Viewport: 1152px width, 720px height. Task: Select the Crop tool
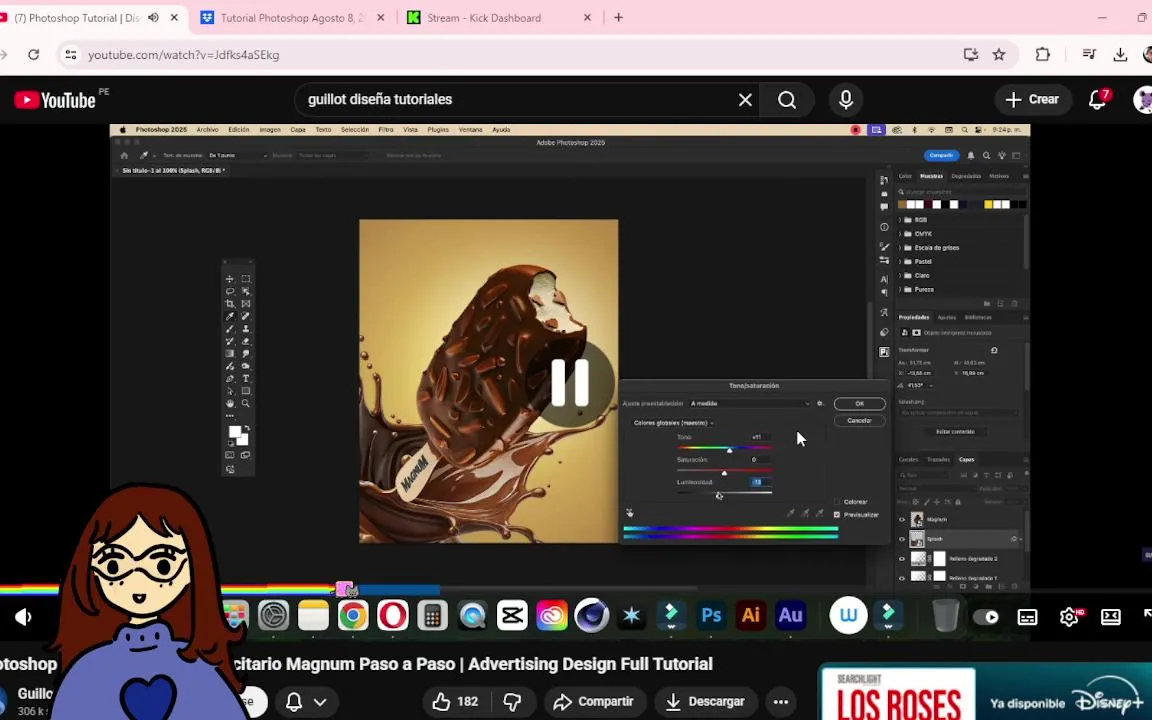pos(230,304)
